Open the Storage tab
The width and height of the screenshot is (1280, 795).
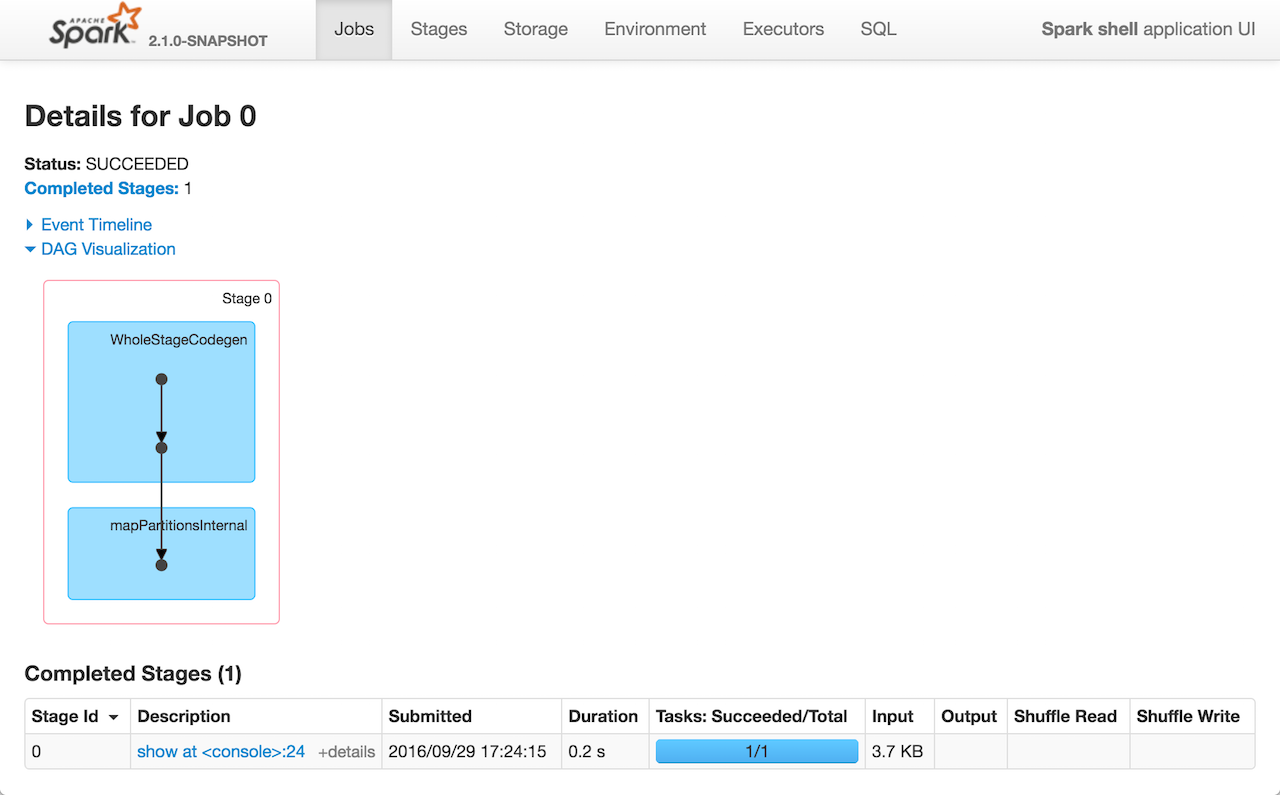click(535, 29)
